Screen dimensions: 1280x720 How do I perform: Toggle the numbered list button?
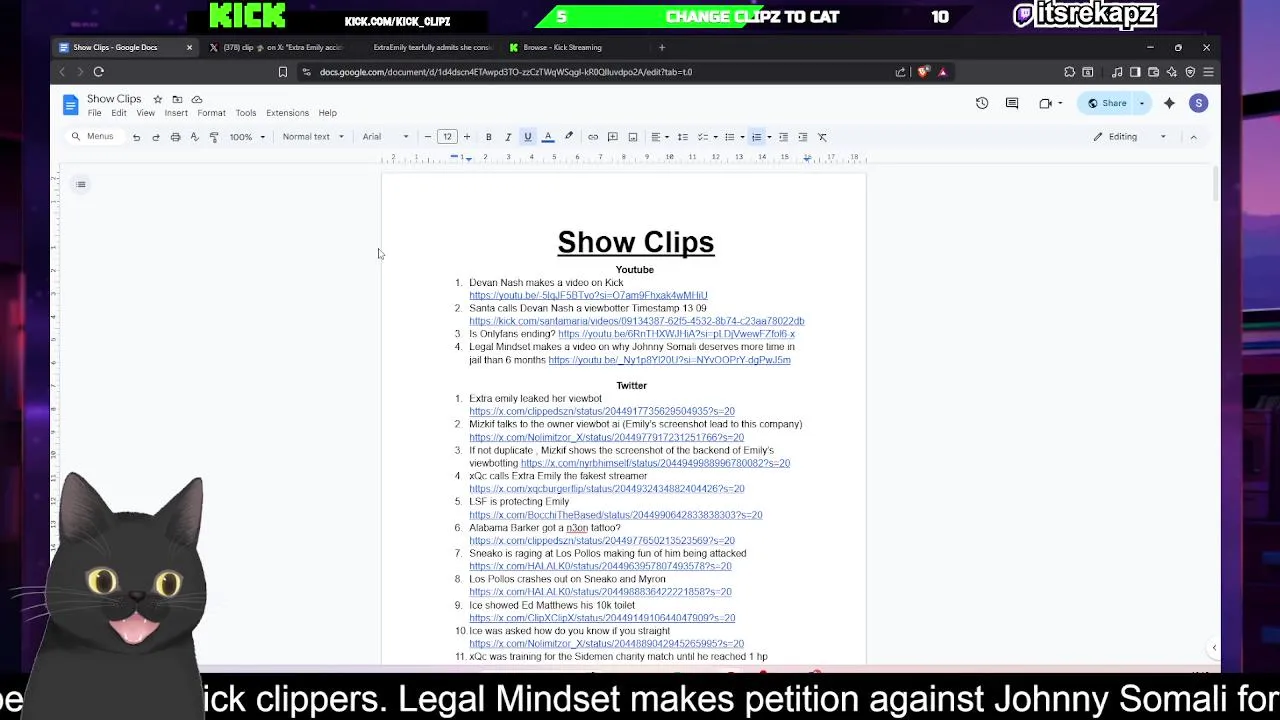[x=757, y=137]
